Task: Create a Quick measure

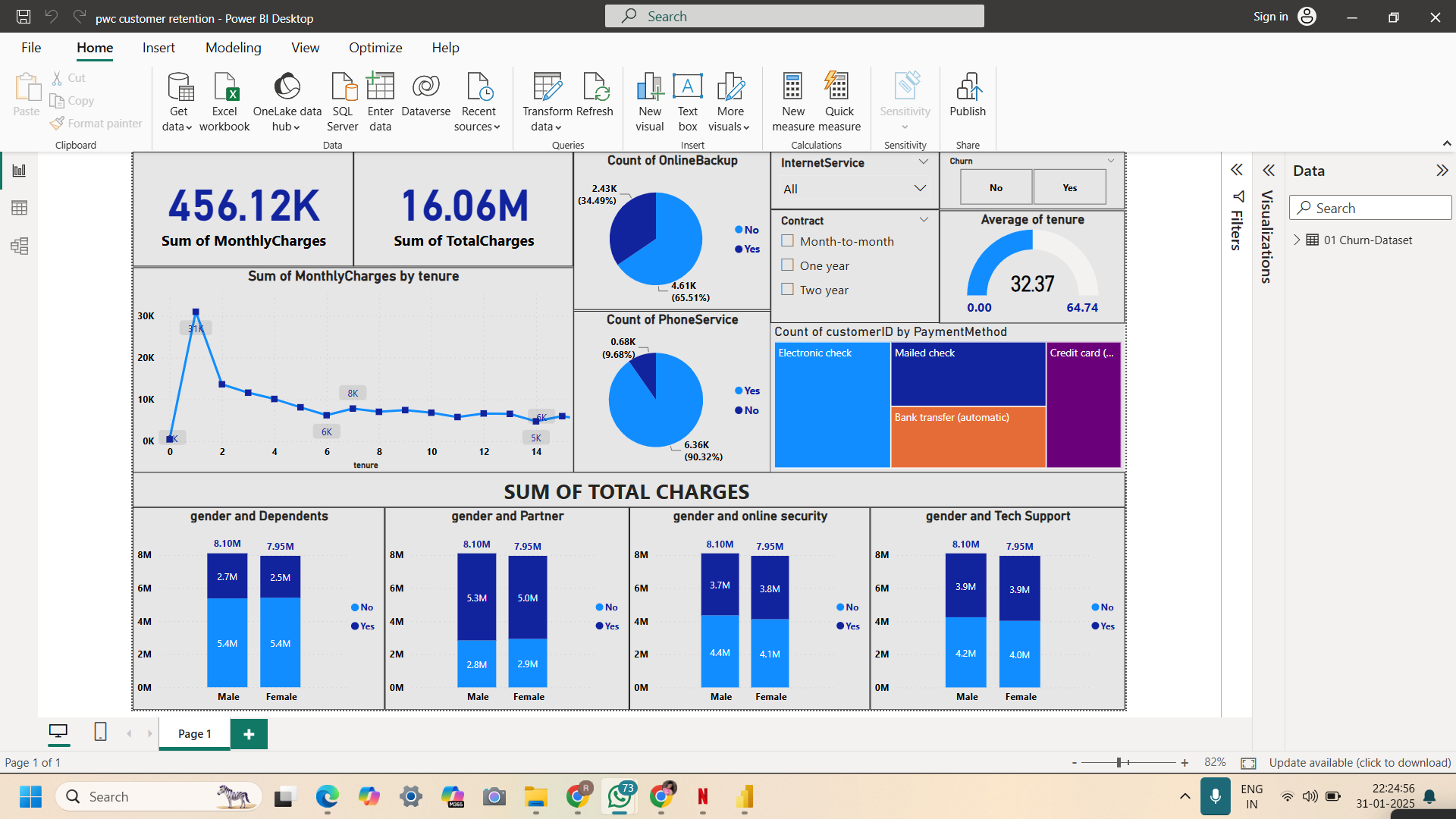Action: (839, 102)
